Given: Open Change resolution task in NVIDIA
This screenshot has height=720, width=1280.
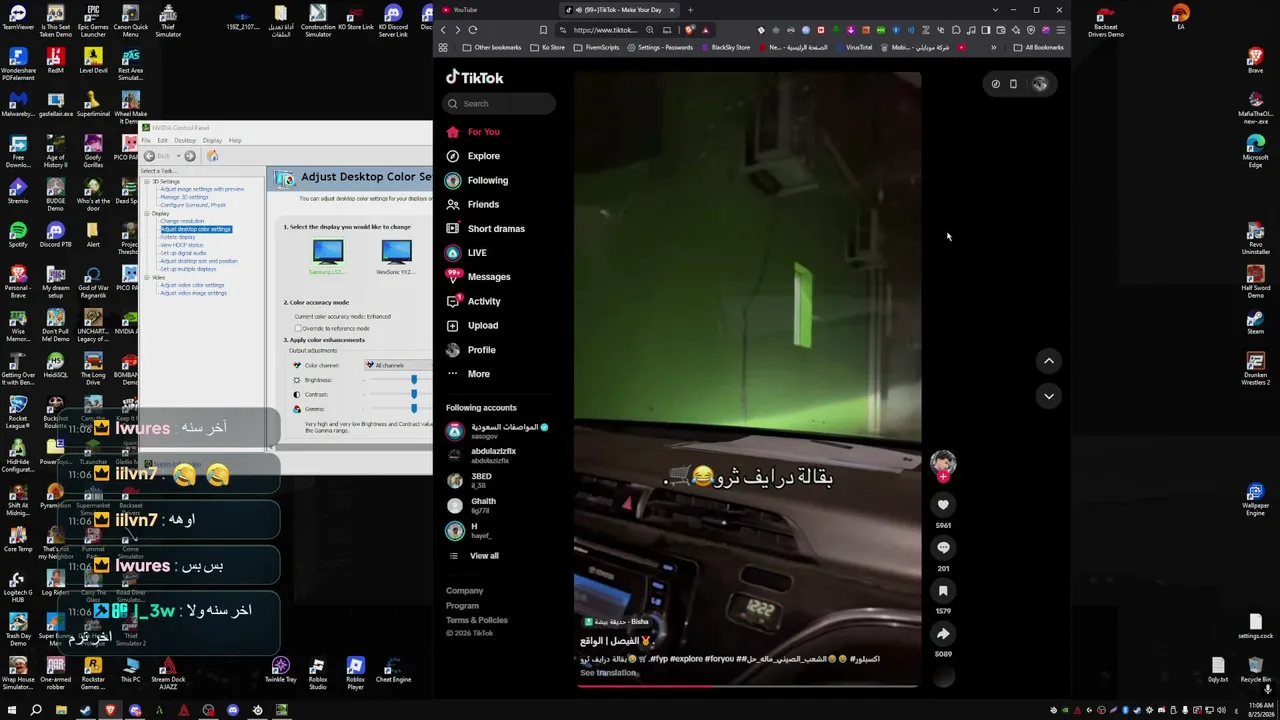Looking at the screenshot, I should (181, 221).
